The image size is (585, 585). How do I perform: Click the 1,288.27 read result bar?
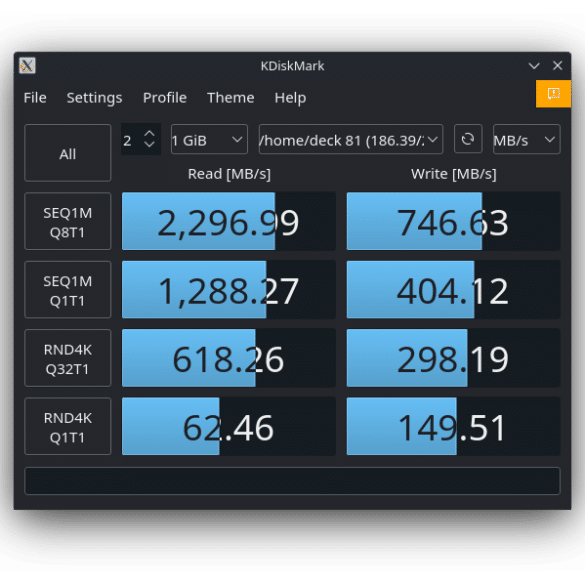229,290
